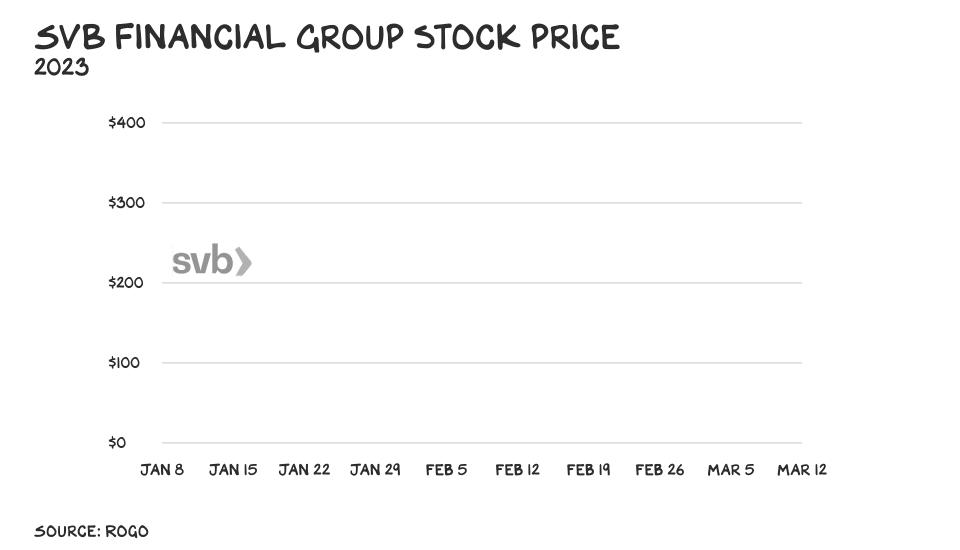Viewport: 960px width, 550px height.
Task: Click the $300 y-axis label
Action: [x=127, y=203]
